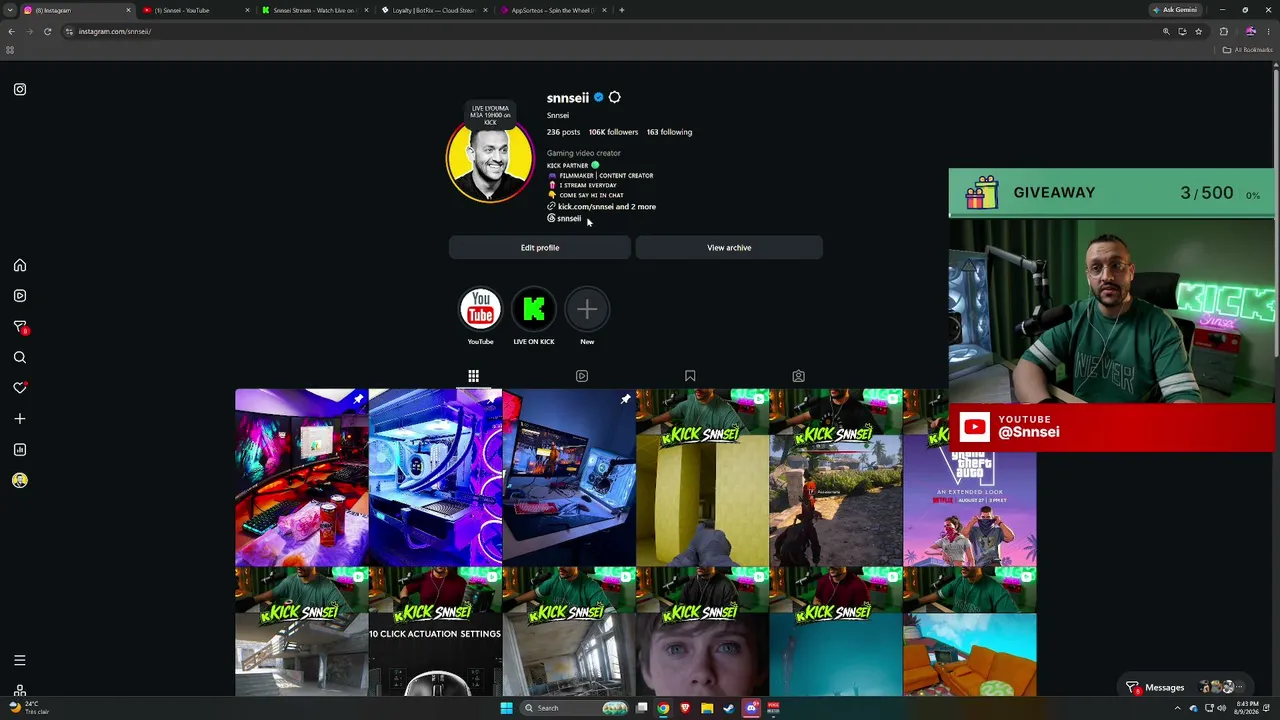The width and height of the screenshot is (1280, 720).
Task: Open Chrome profile avatar menu
Action: tap(1250, 31)
